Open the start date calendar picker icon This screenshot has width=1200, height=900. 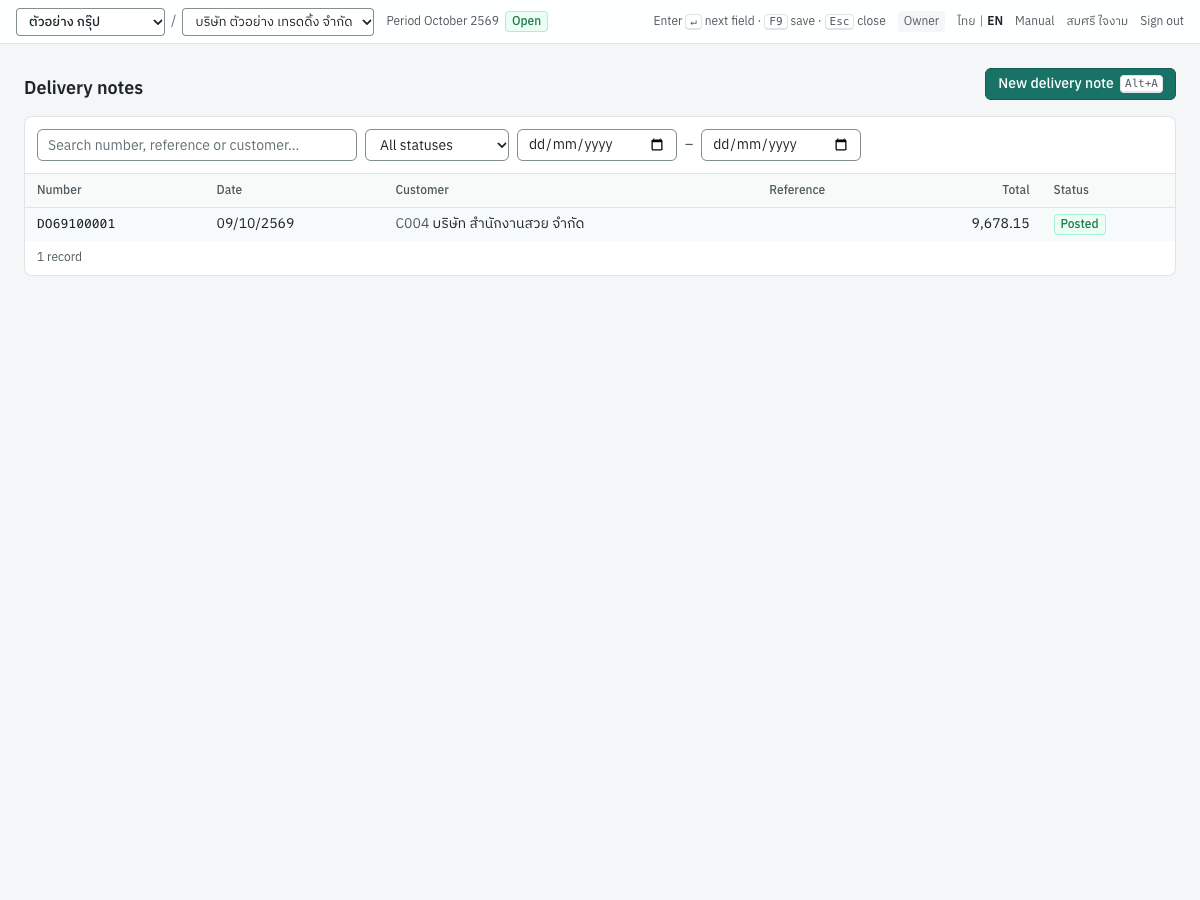pos(657,145)
